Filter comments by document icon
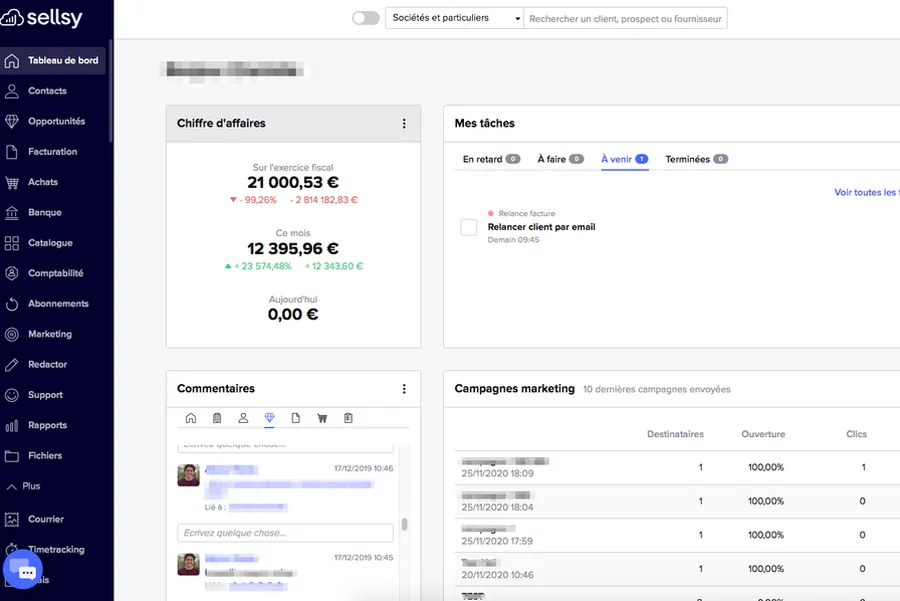Screen dimensions: 900x601 [296, 418]
